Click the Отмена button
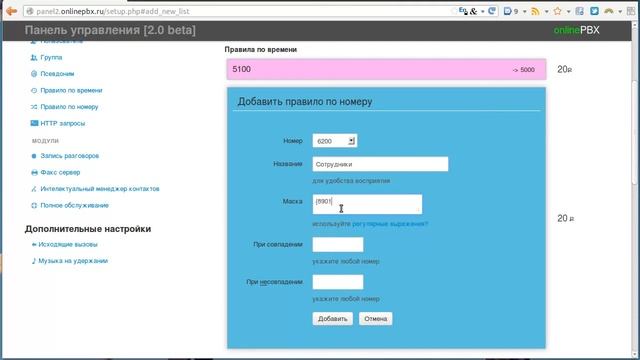 376,319
